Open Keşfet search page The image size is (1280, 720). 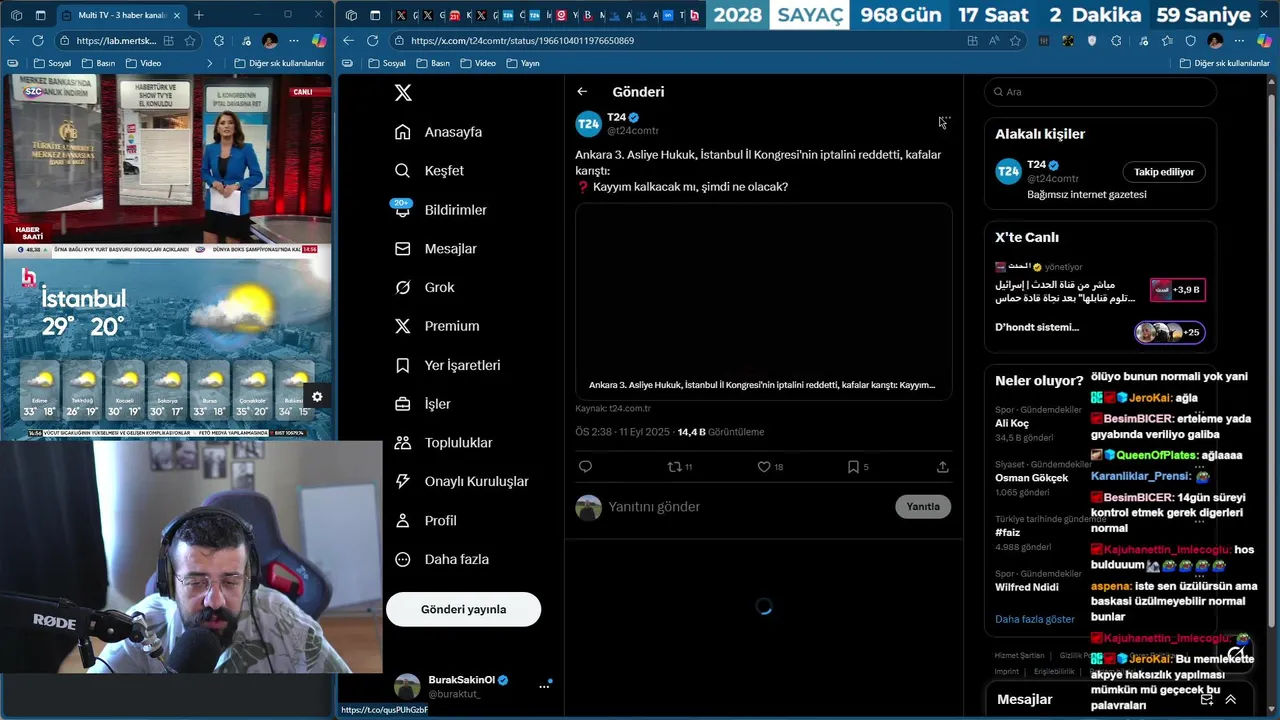[x=430, y=171]
